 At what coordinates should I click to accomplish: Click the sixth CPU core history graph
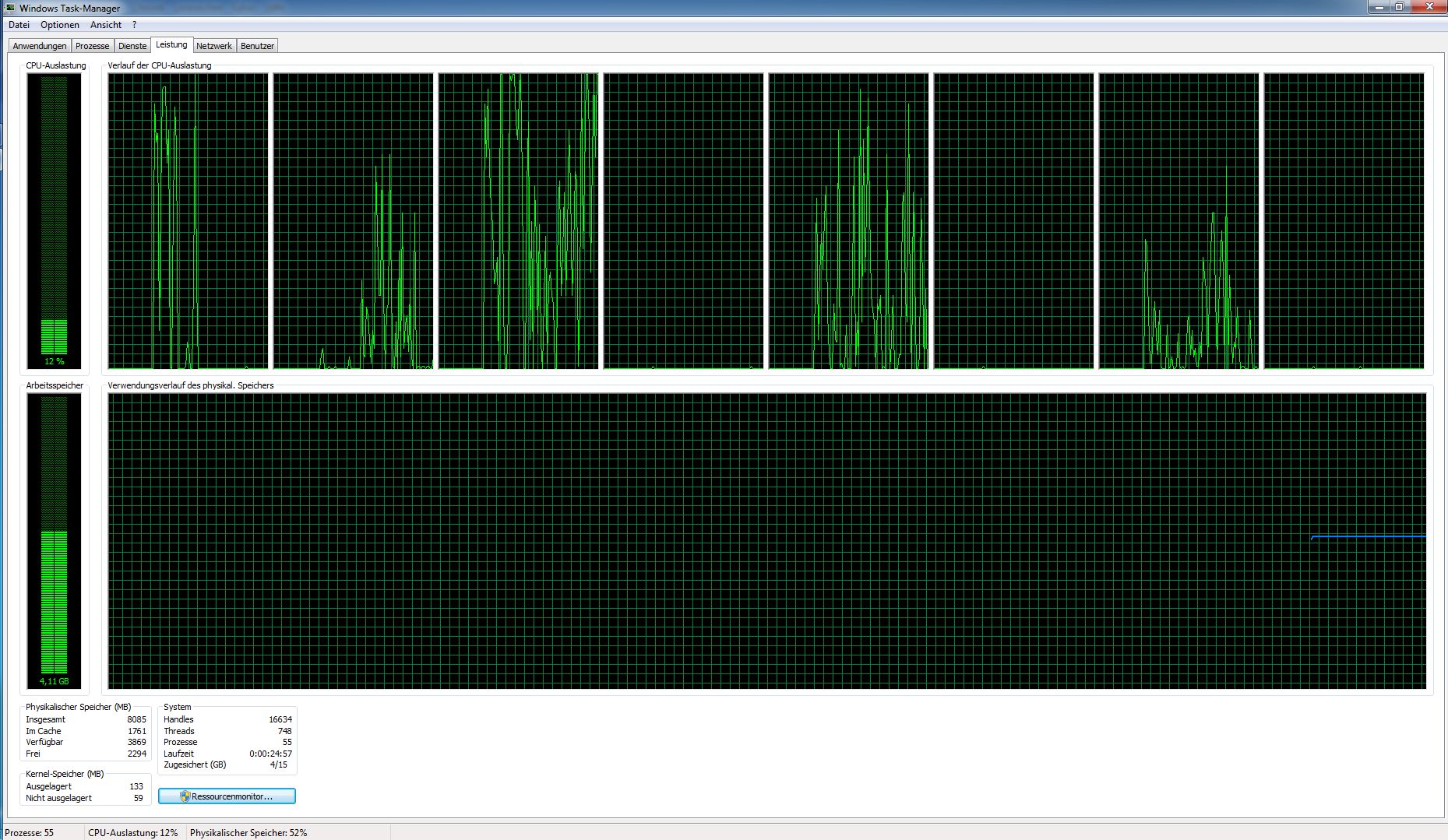pyautogui.click(x=1013, y=221)
